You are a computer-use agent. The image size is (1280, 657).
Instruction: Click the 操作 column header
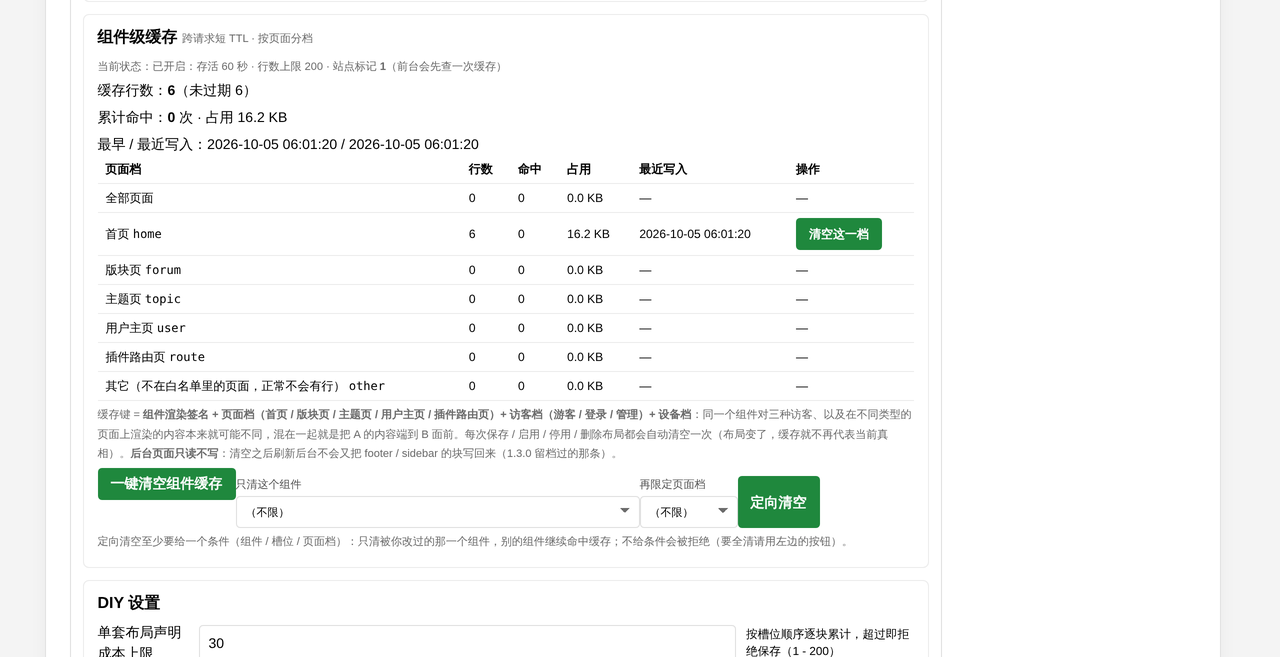point(808,169)
